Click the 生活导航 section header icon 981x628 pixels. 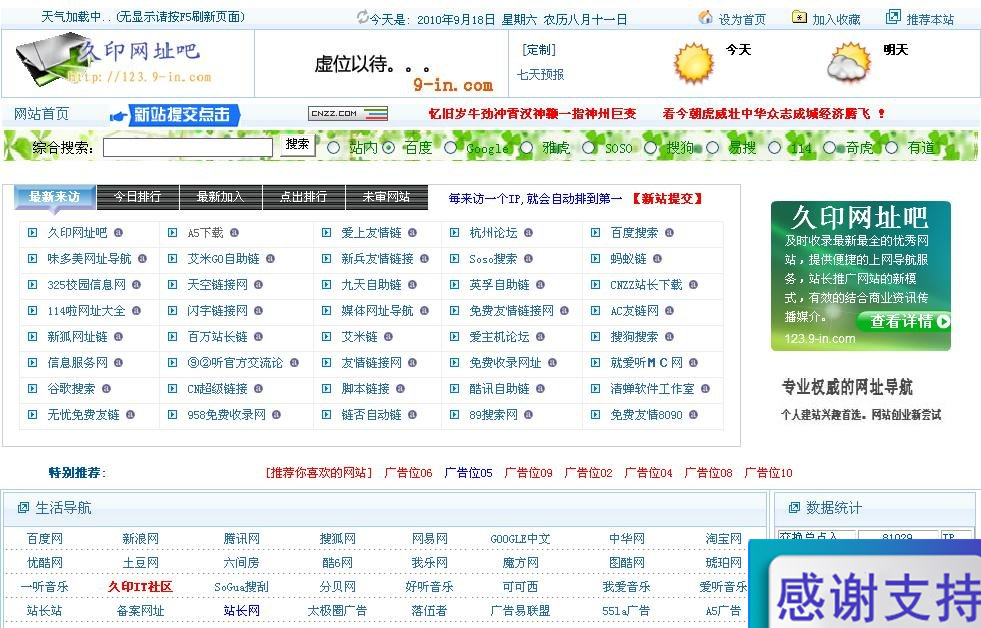[24, 507]
